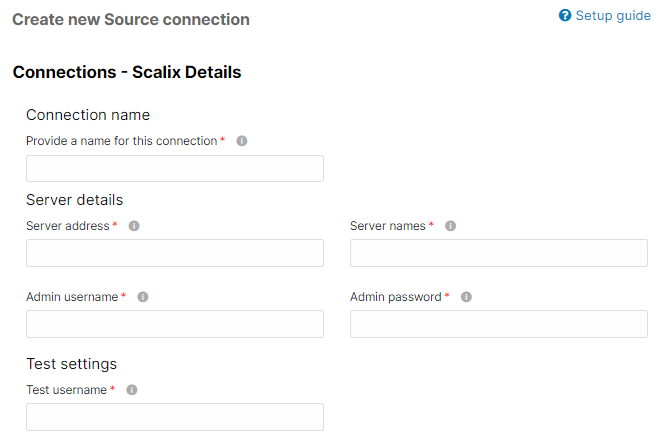
Task: Click the Admin username text box
Action: pyautogui.click(x=175, y=324)
